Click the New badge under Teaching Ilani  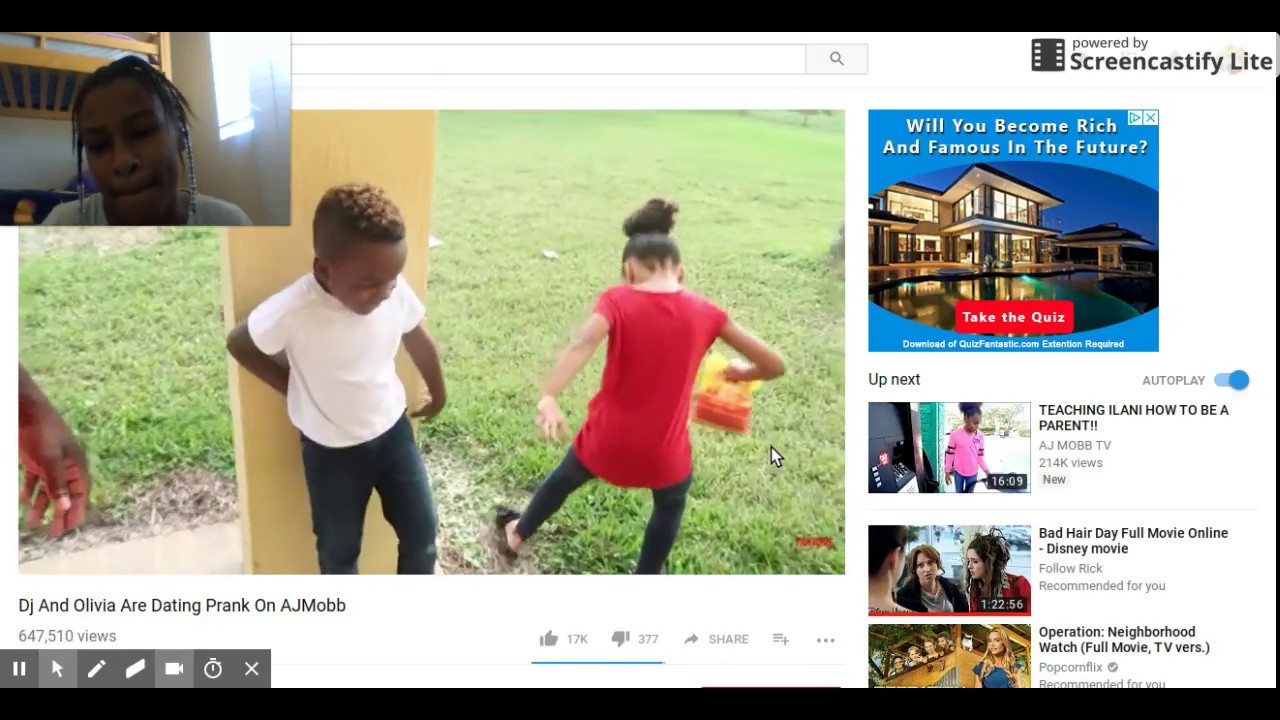pos(1054,480)
